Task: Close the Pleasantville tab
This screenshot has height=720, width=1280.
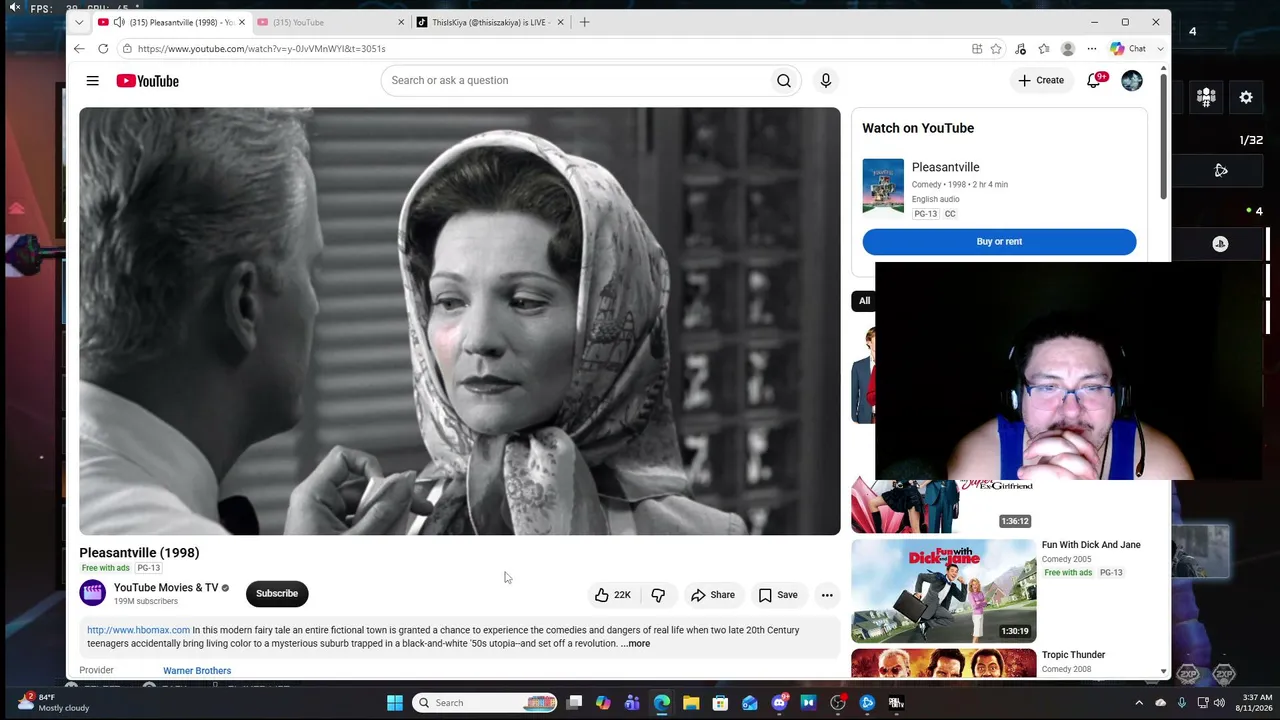Action: point(241,22)
